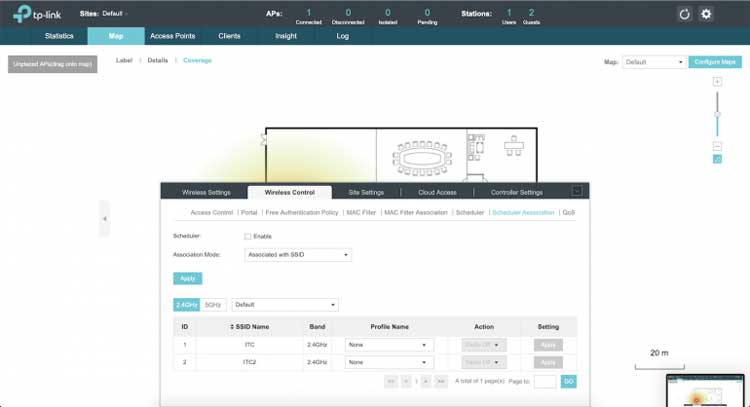Click the tp-link logo
Screen dimensions: 750x407
pyautogui.click(x=35, y=14)
